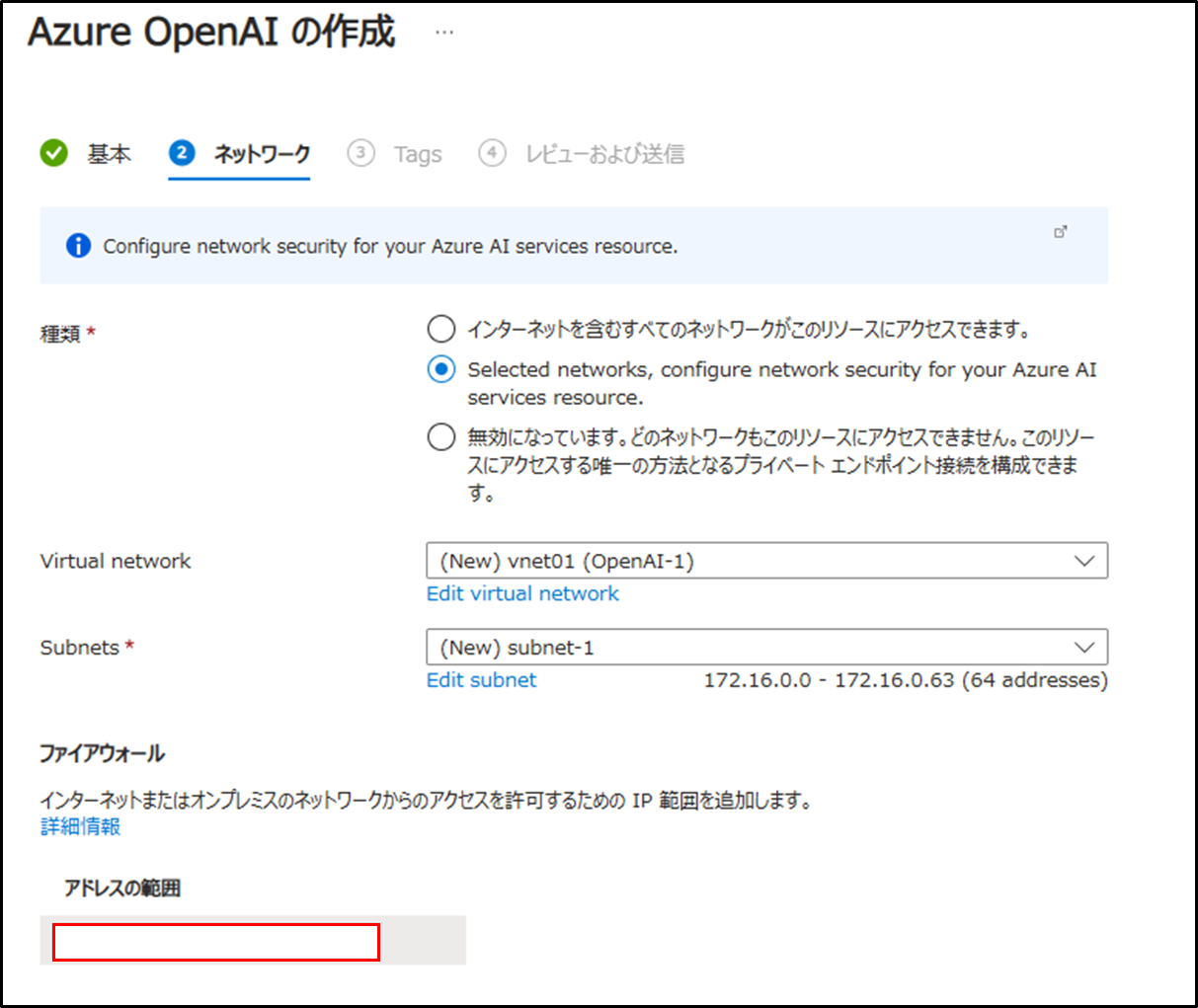Click the Virtual network field label
This screenshot has height=1008, width=1198.
(x=116, y=561)
